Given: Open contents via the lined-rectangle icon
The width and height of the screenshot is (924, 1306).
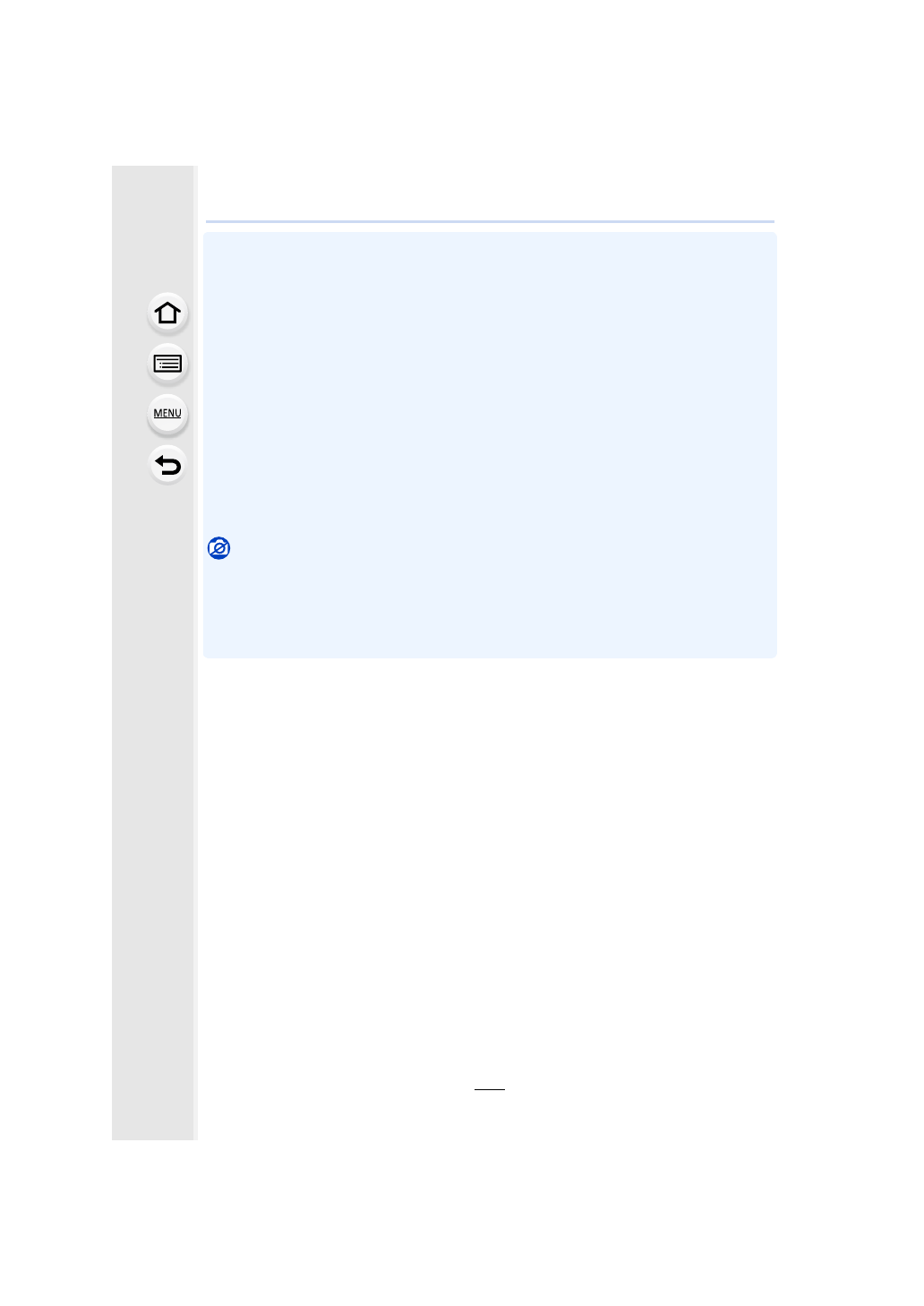Looking at the screenshot, I should click(x=167, y=364).
